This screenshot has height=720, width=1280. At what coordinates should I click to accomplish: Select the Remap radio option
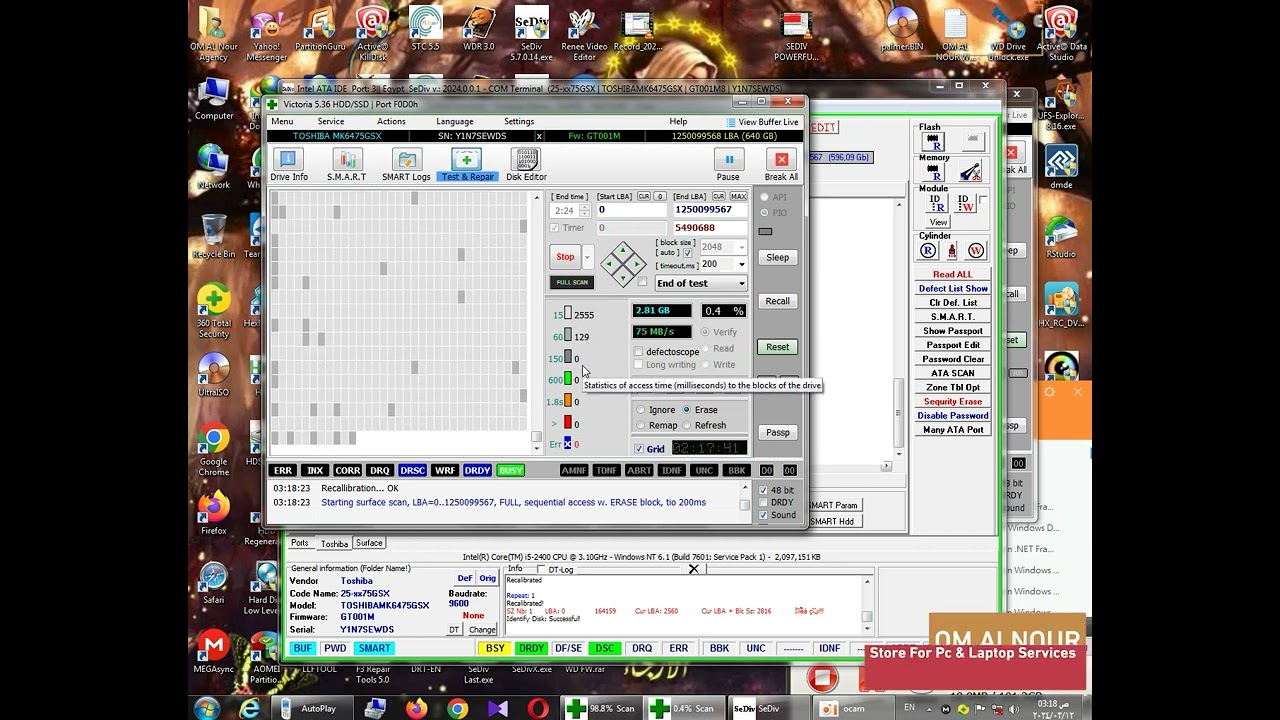pyautogui.click(x=641, y=425)
